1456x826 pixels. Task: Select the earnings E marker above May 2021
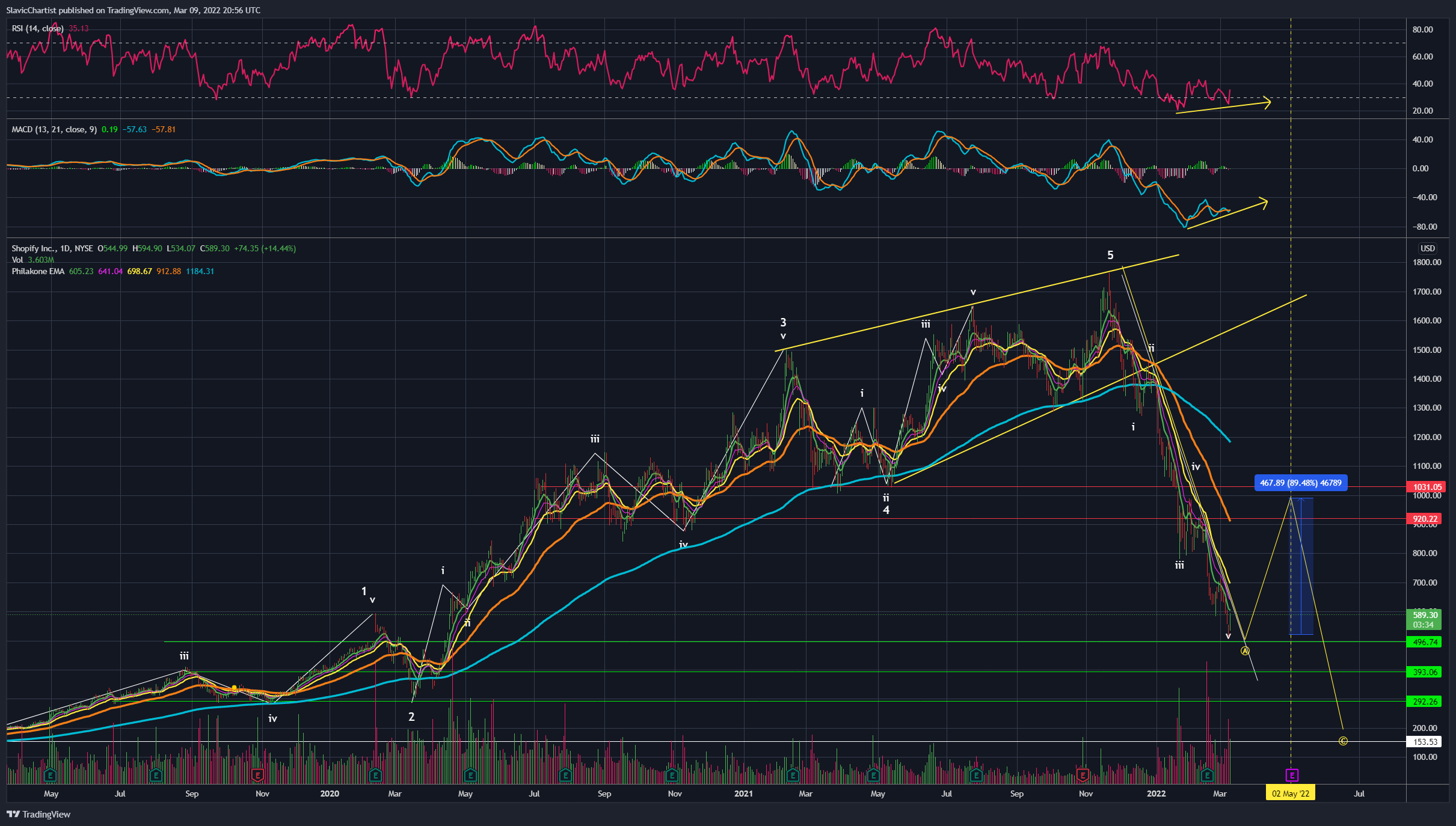(874, 776)
